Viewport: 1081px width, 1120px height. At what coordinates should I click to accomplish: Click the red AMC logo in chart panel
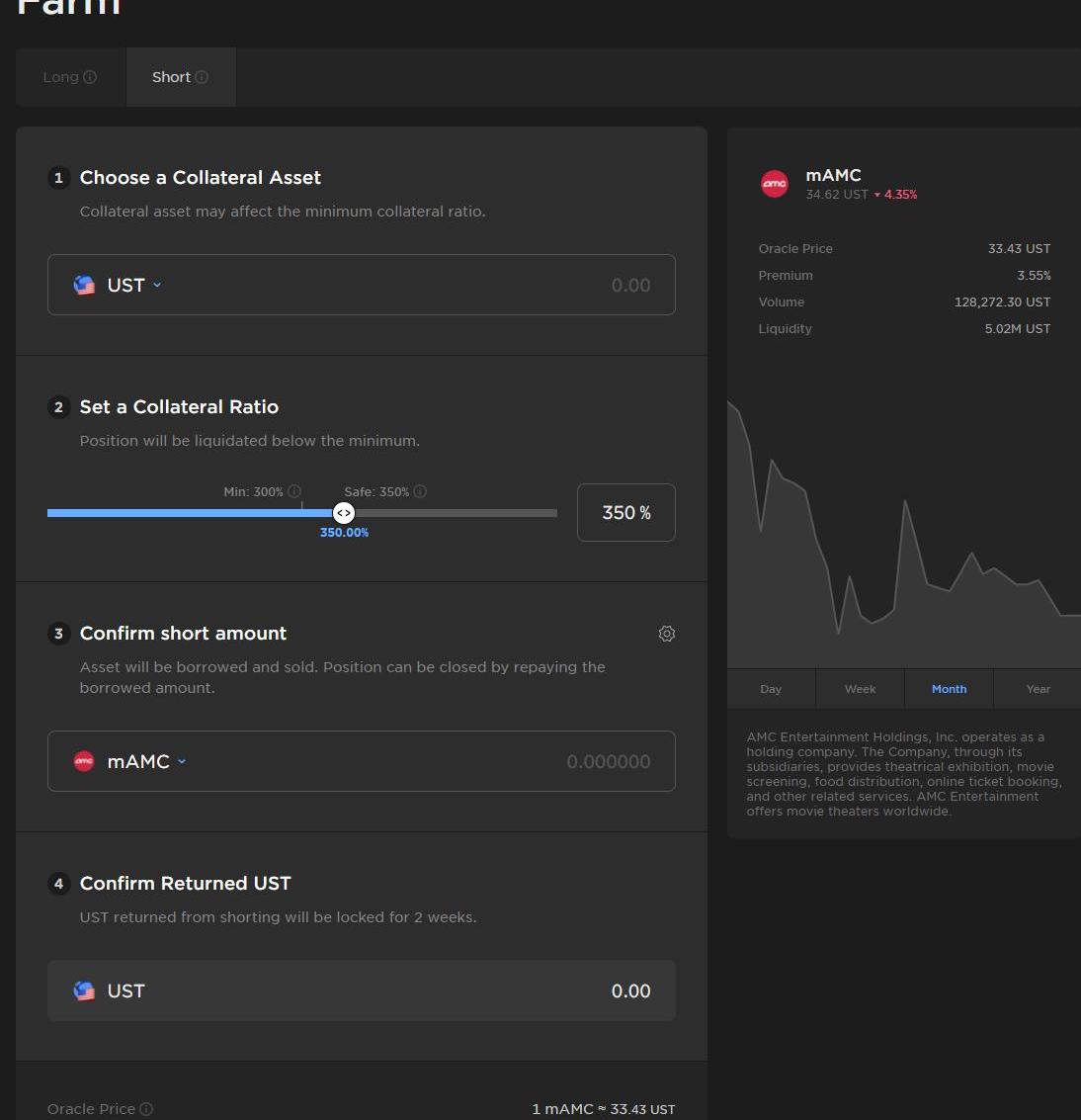tap(775, 184)
